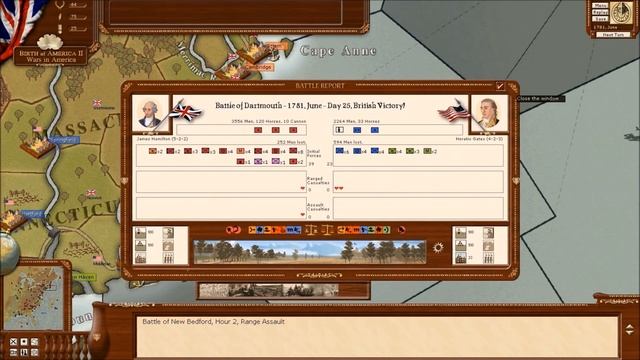Click the American top-left stats panel icon

click(x=461, y=233)
